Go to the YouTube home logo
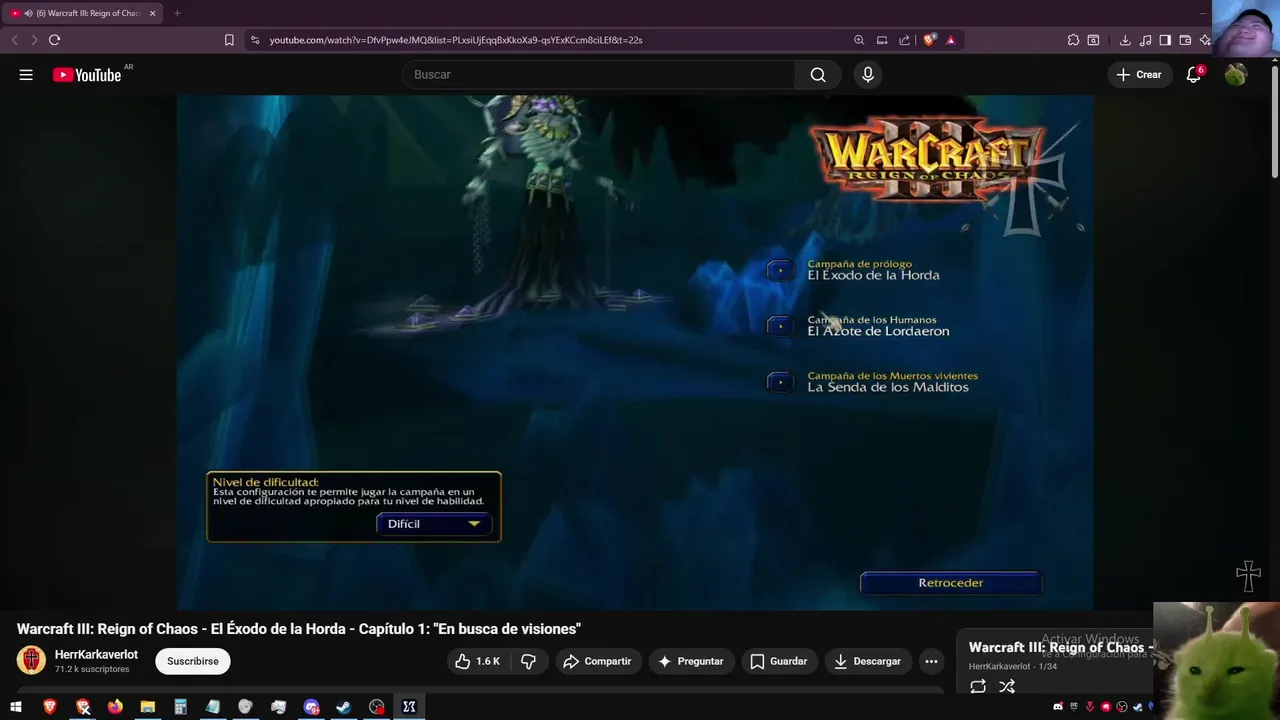This screenshot has width=1280, height=720. (87, 75)
